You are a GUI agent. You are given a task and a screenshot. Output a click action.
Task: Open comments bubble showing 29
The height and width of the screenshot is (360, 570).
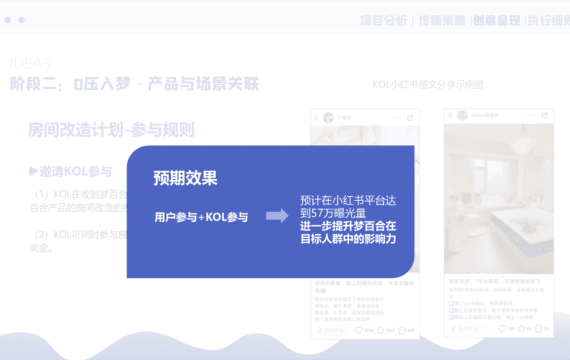coord(539,328)
